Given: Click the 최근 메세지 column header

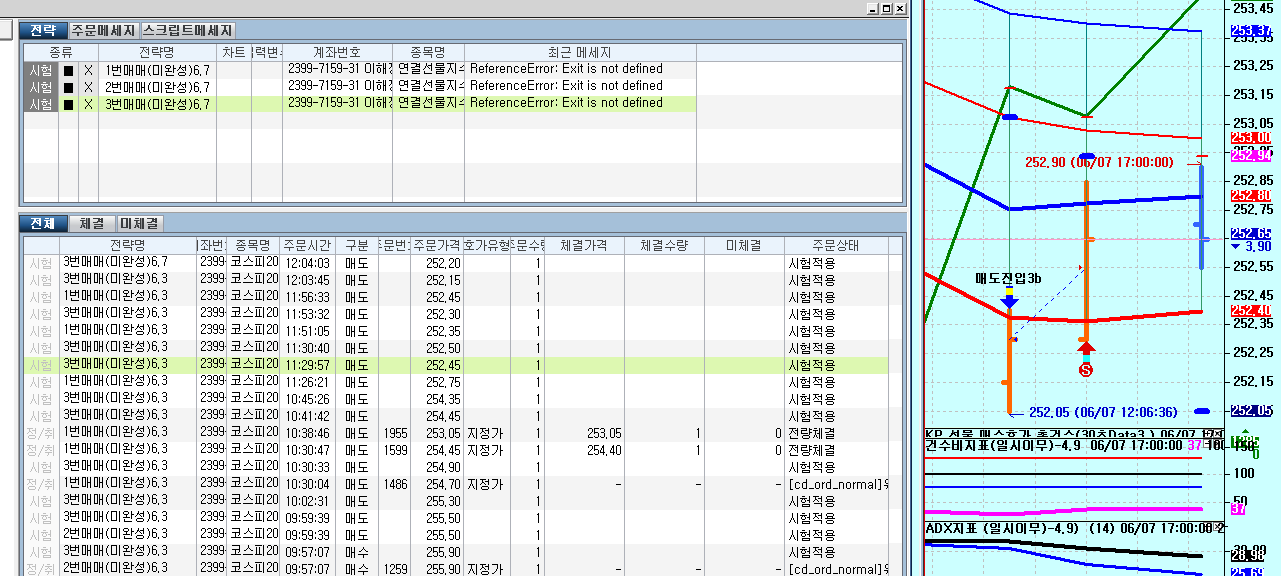Looking at the screenshot, I should 580,52.
